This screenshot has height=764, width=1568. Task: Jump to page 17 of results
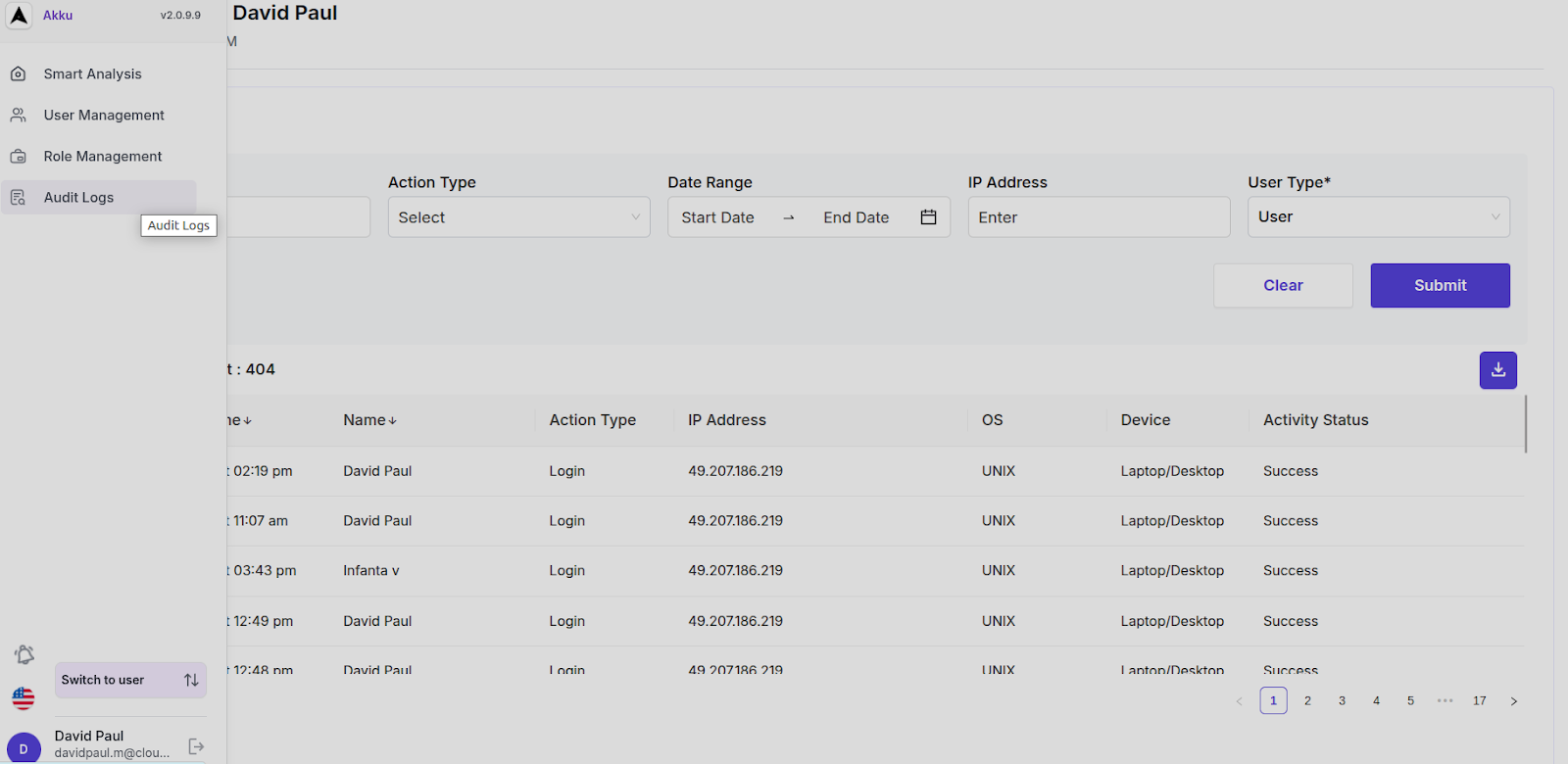[1479, 701]
